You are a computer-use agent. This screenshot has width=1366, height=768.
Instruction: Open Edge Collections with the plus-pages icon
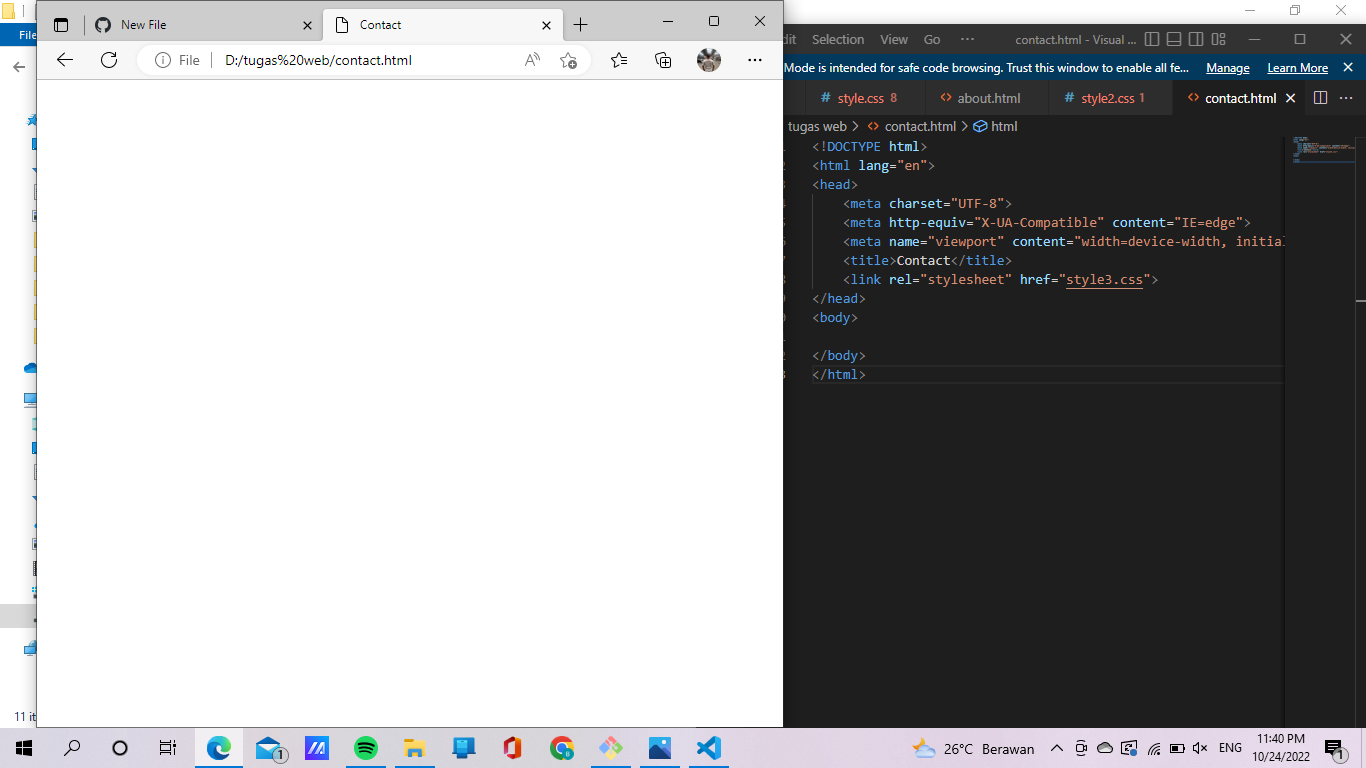[x=662, y=60]
